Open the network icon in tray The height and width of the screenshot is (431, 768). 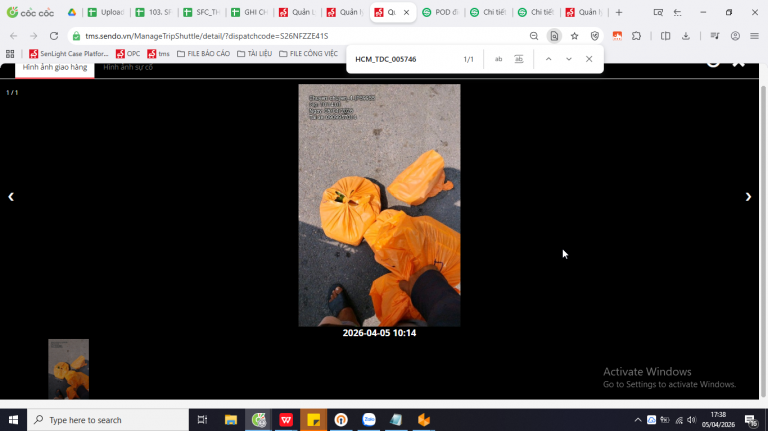pos(679,420)
